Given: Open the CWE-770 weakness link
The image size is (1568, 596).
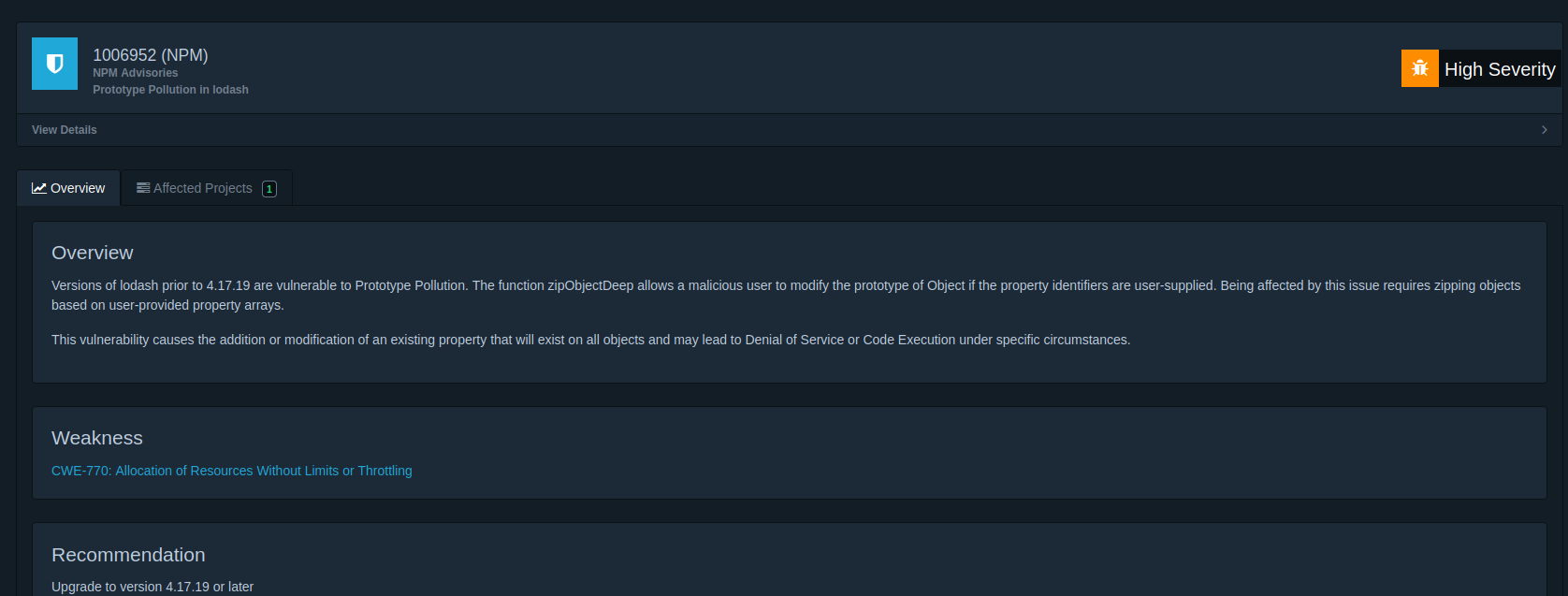Looking at the screenshot, I should pos(231,471).
